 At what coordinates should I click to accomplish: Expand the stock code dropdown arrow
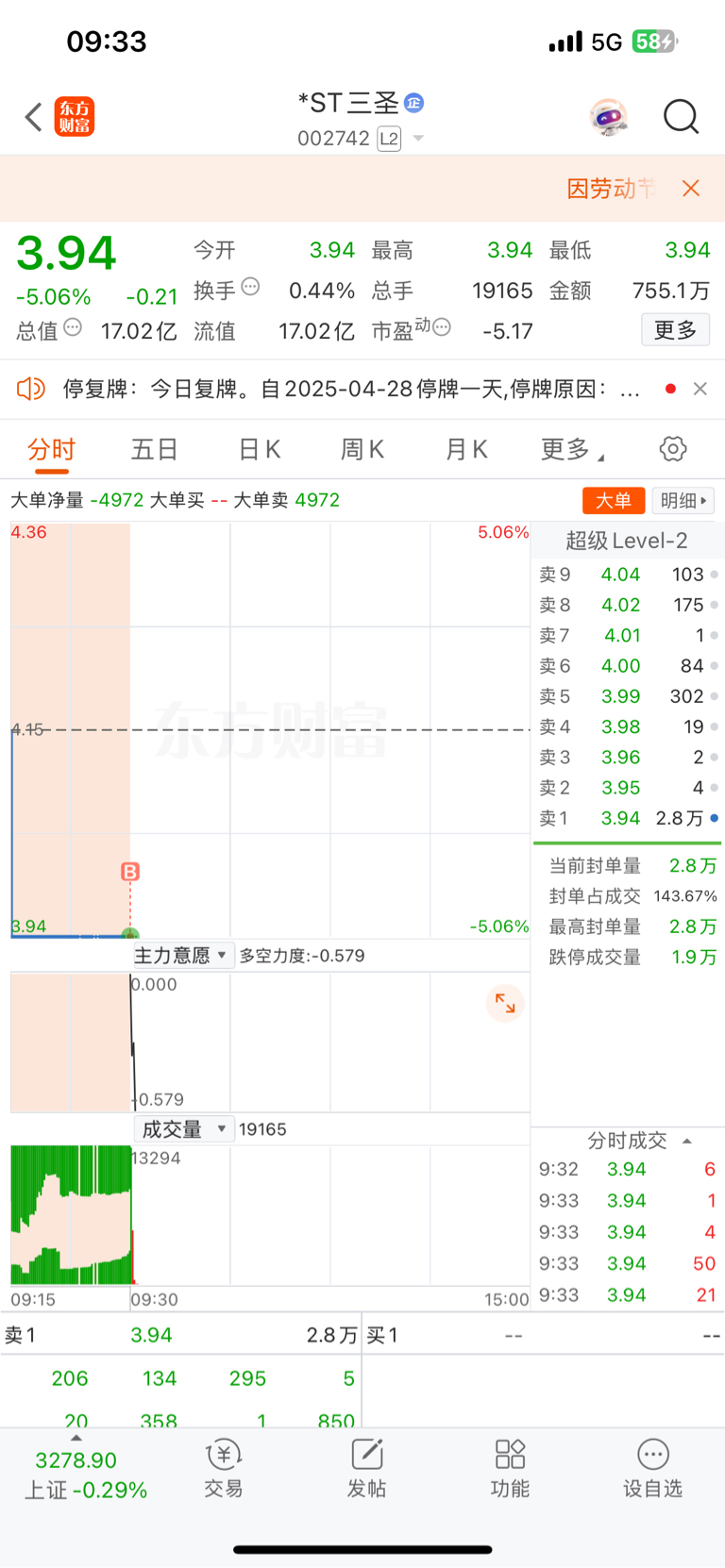418,139
